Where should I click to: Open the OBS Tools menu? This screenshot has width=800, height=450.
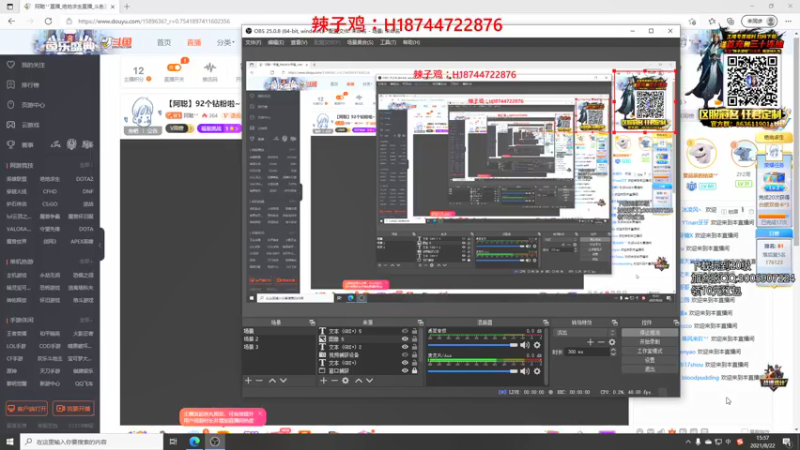click(x=388, y=42)
